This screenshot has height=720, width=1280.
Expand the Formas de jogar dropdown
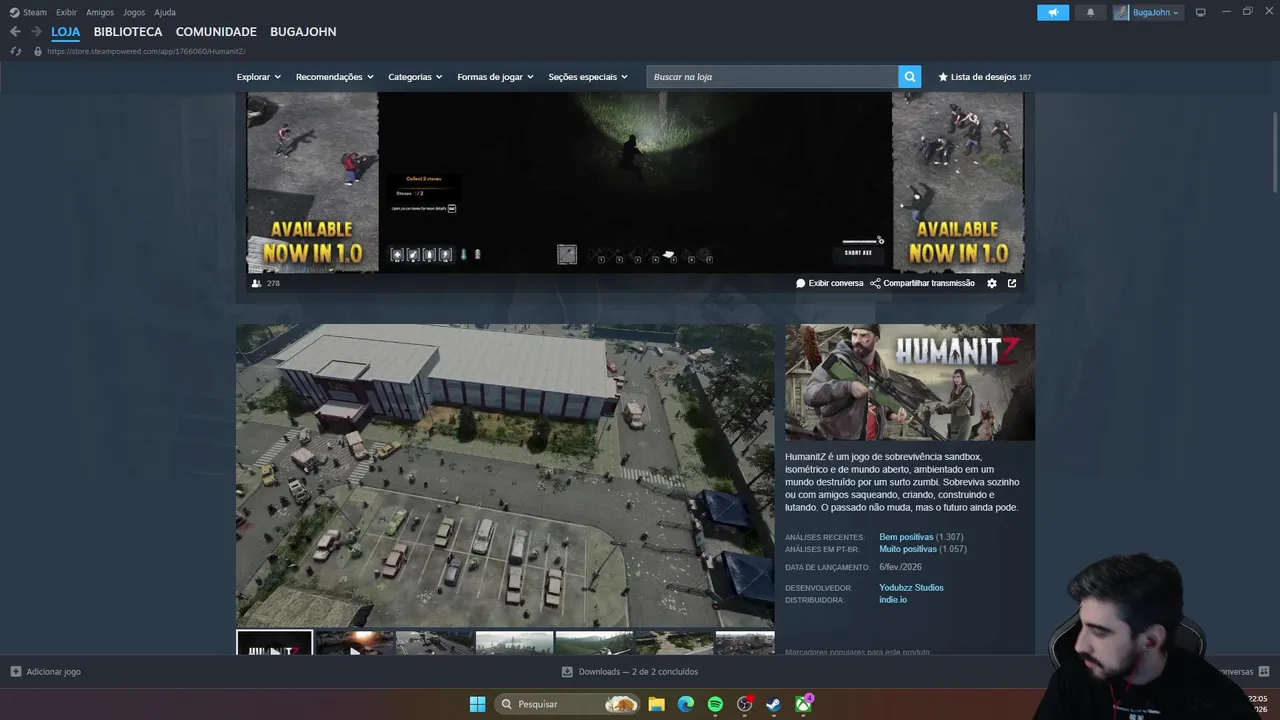(x=495, y=77)
